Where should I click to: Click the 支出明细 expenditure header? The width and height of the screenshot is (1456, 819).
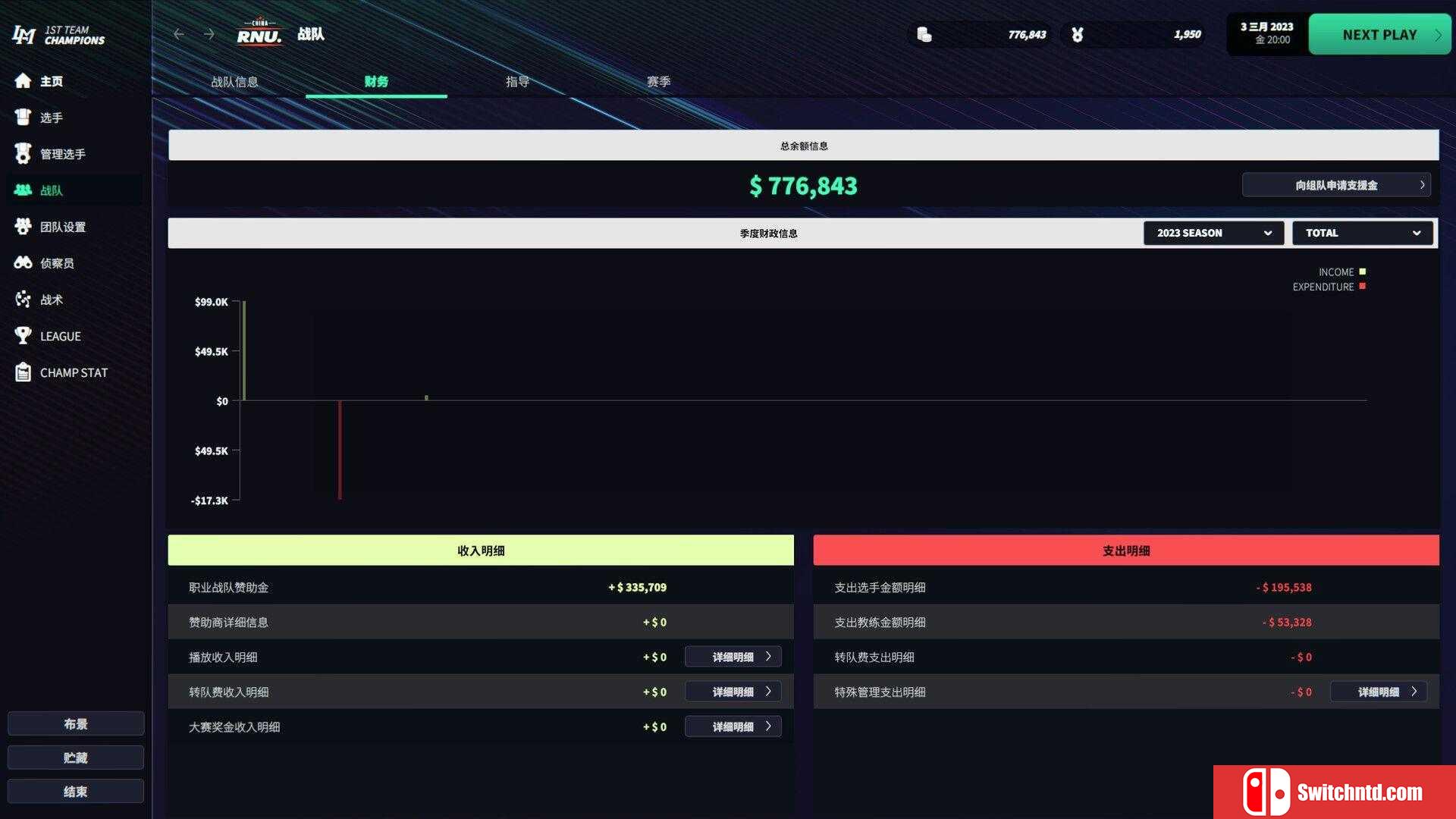click(x=1126, y=551)
